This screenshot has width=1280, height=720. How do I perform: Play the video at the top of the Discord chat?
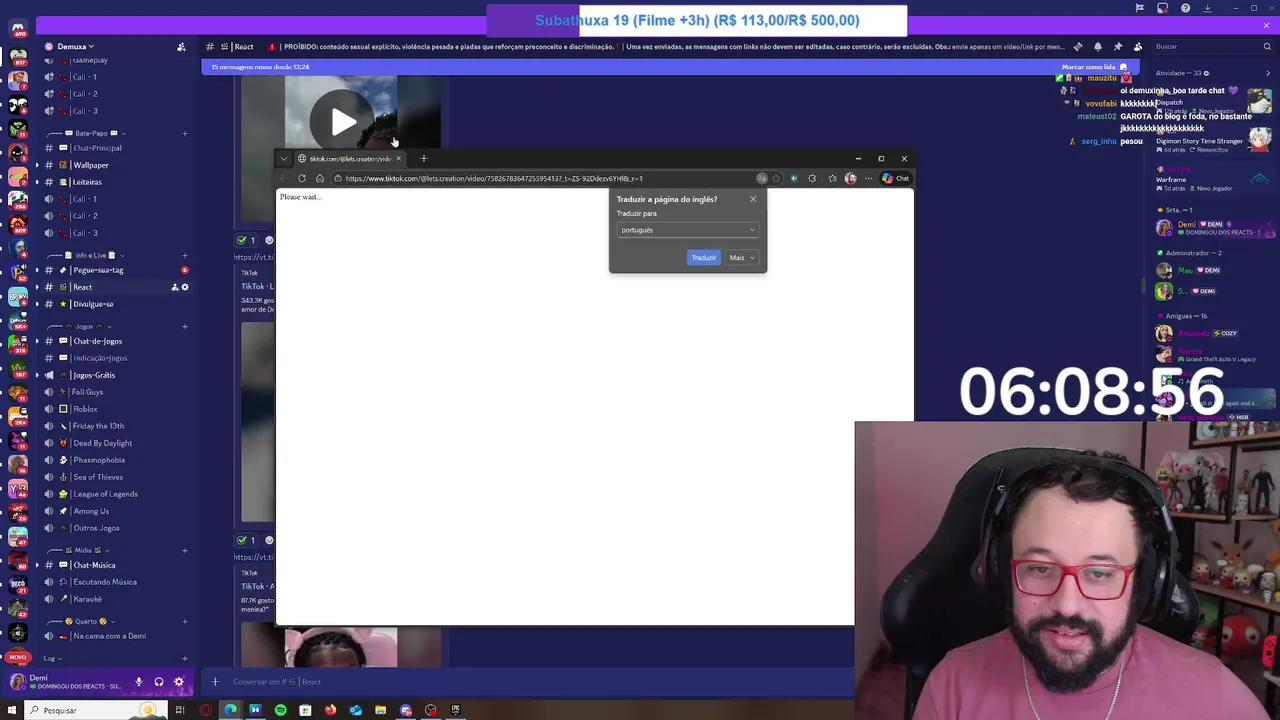coord(343,121)
